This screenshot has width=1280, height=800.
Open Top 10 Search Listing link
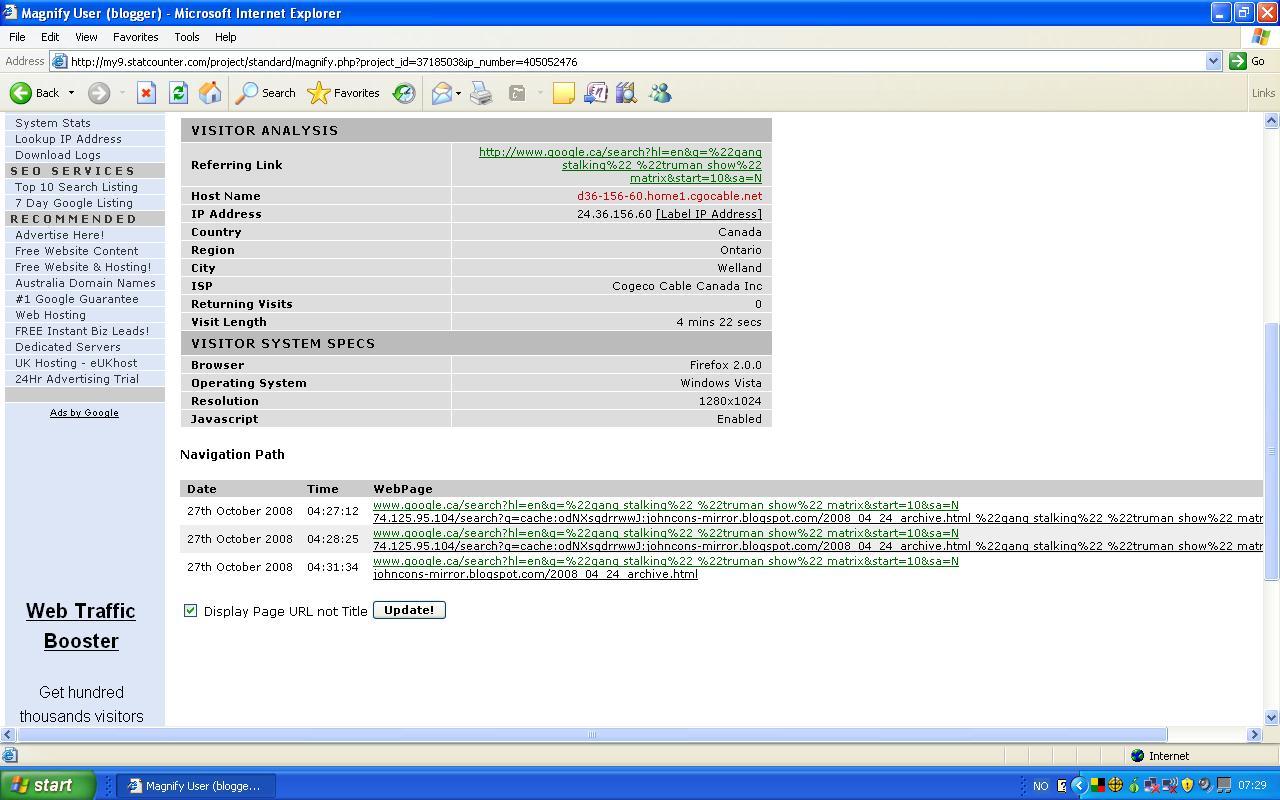pyautogui.click(x=76, y=187)
